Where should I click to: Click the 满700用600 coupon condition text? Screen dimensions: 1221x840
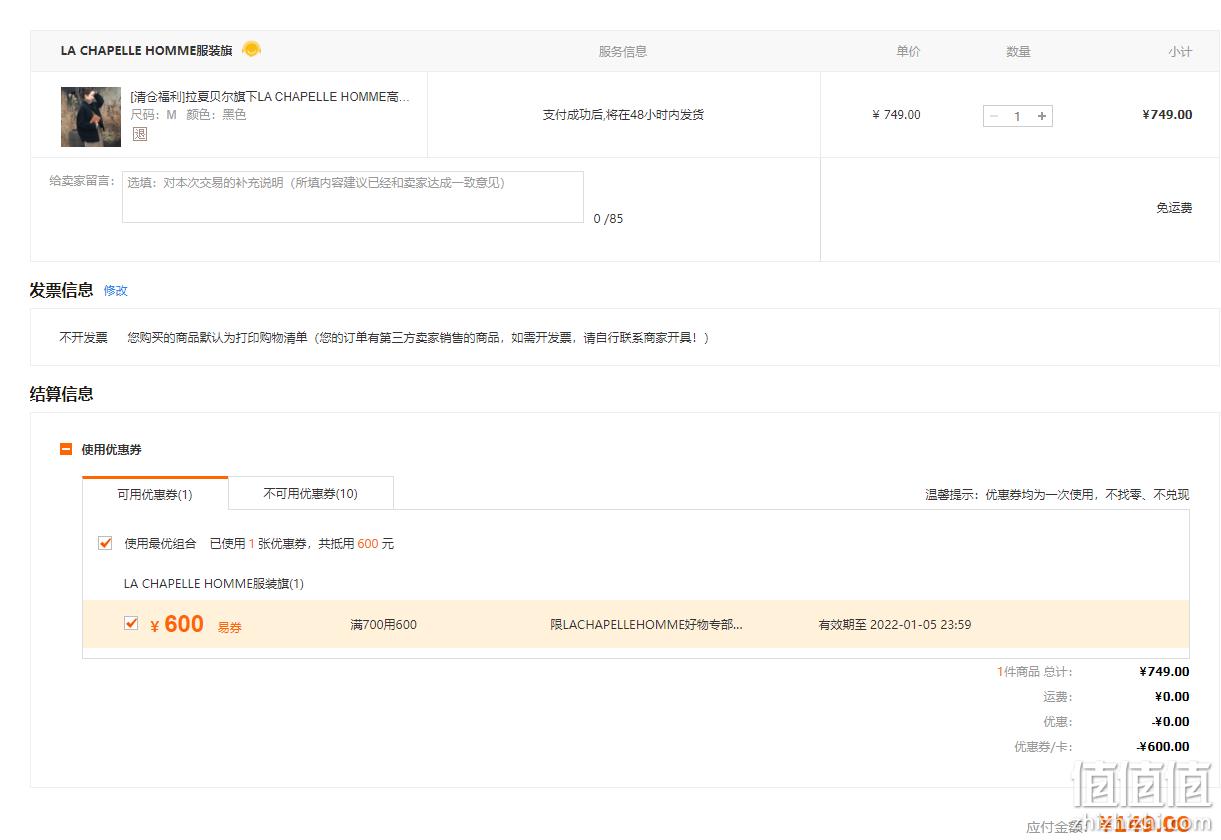[x=384, y=625]
